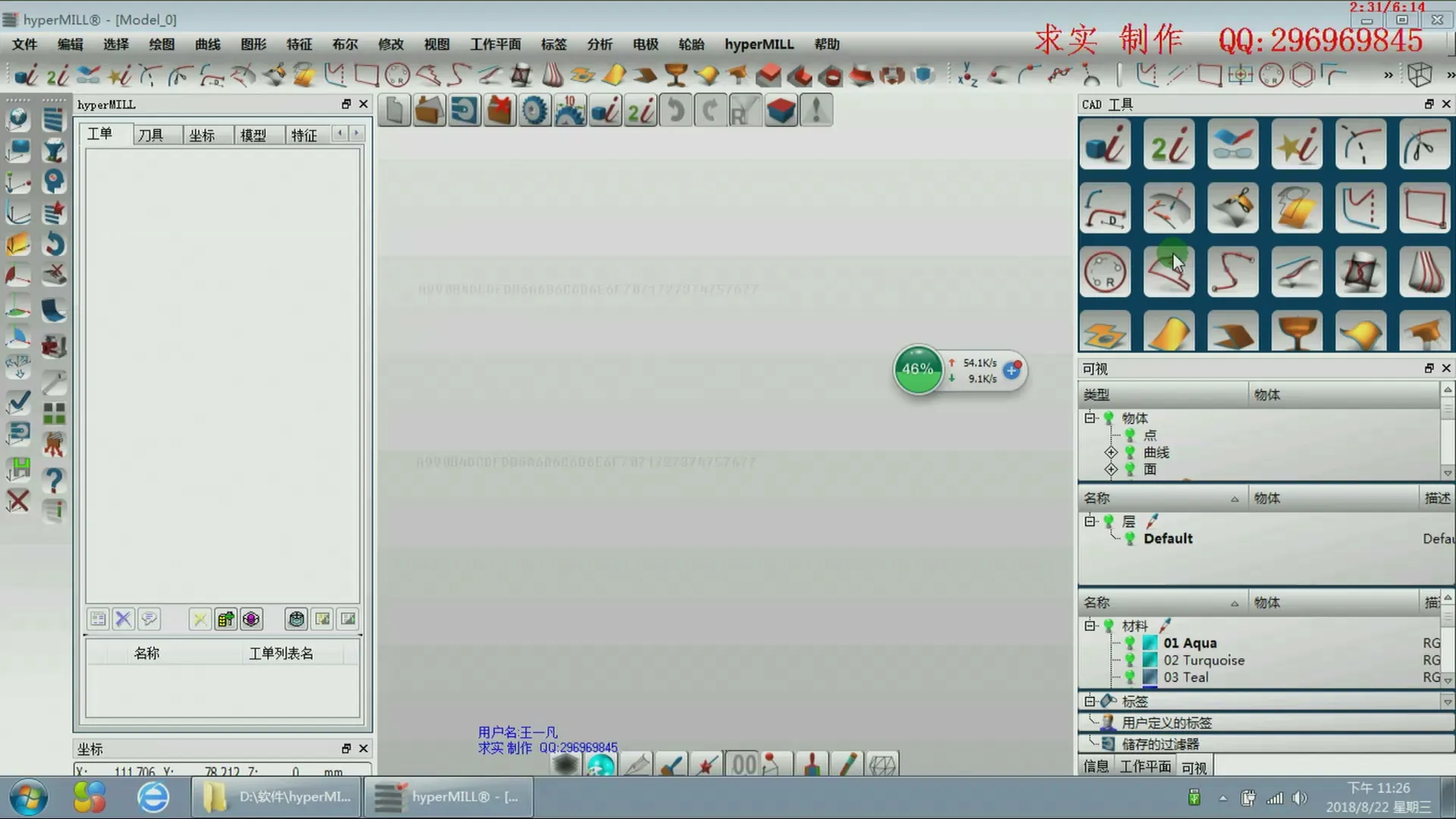This screenshot has width=1456, height=819.
Task: Toggle visibility bulb for 点 points
Action: pos(1130,435)
